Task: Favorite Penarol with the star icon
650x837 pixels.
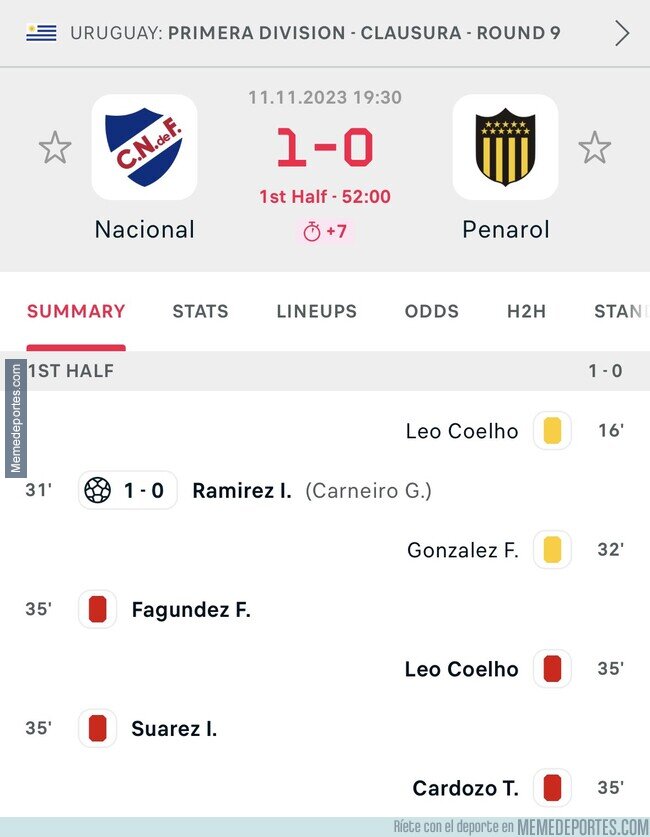Action: 594,147
